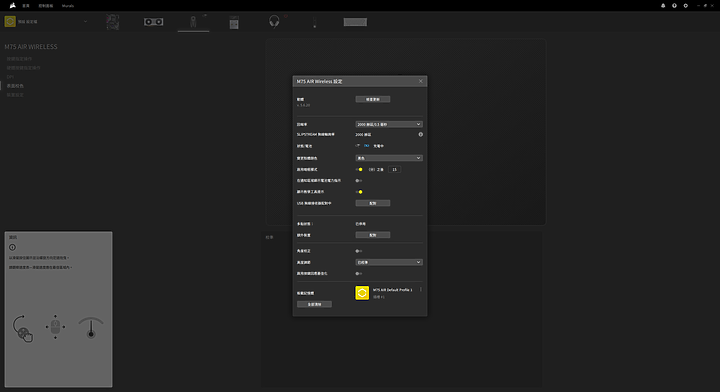This screenshot has width=720, height=392.
Task: Click the M75 AIR Default Profile 1 name
Action: pyautogui.click(x=393, y=290)
